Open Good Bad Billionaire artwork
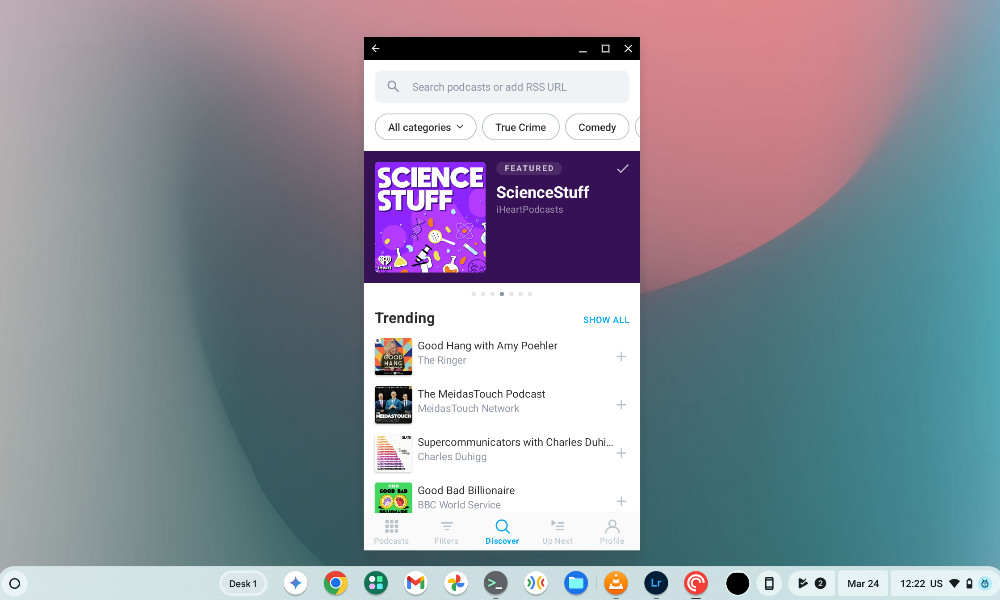Image resolution: width=1000 pixels, height=600 pixels. [x=393, y=498]
